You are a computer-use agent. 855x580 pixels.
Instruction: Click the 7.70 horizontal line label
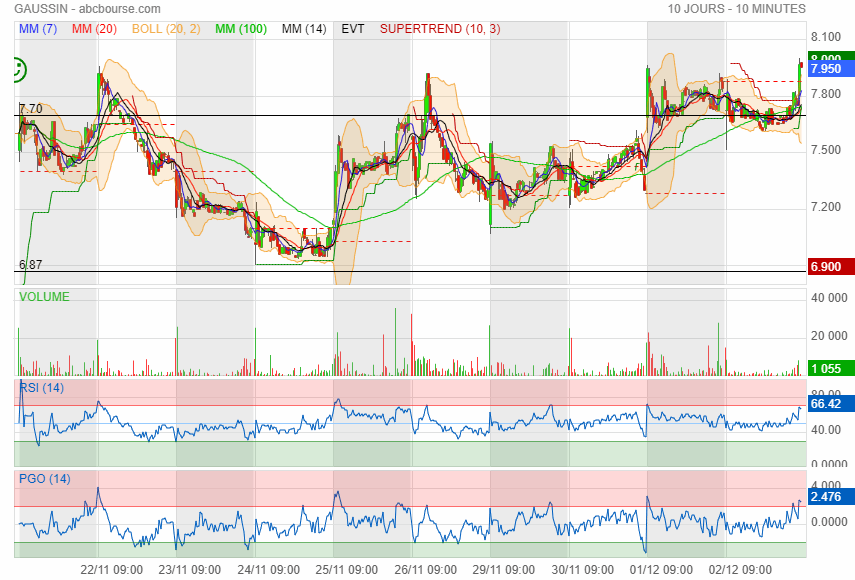31,108
